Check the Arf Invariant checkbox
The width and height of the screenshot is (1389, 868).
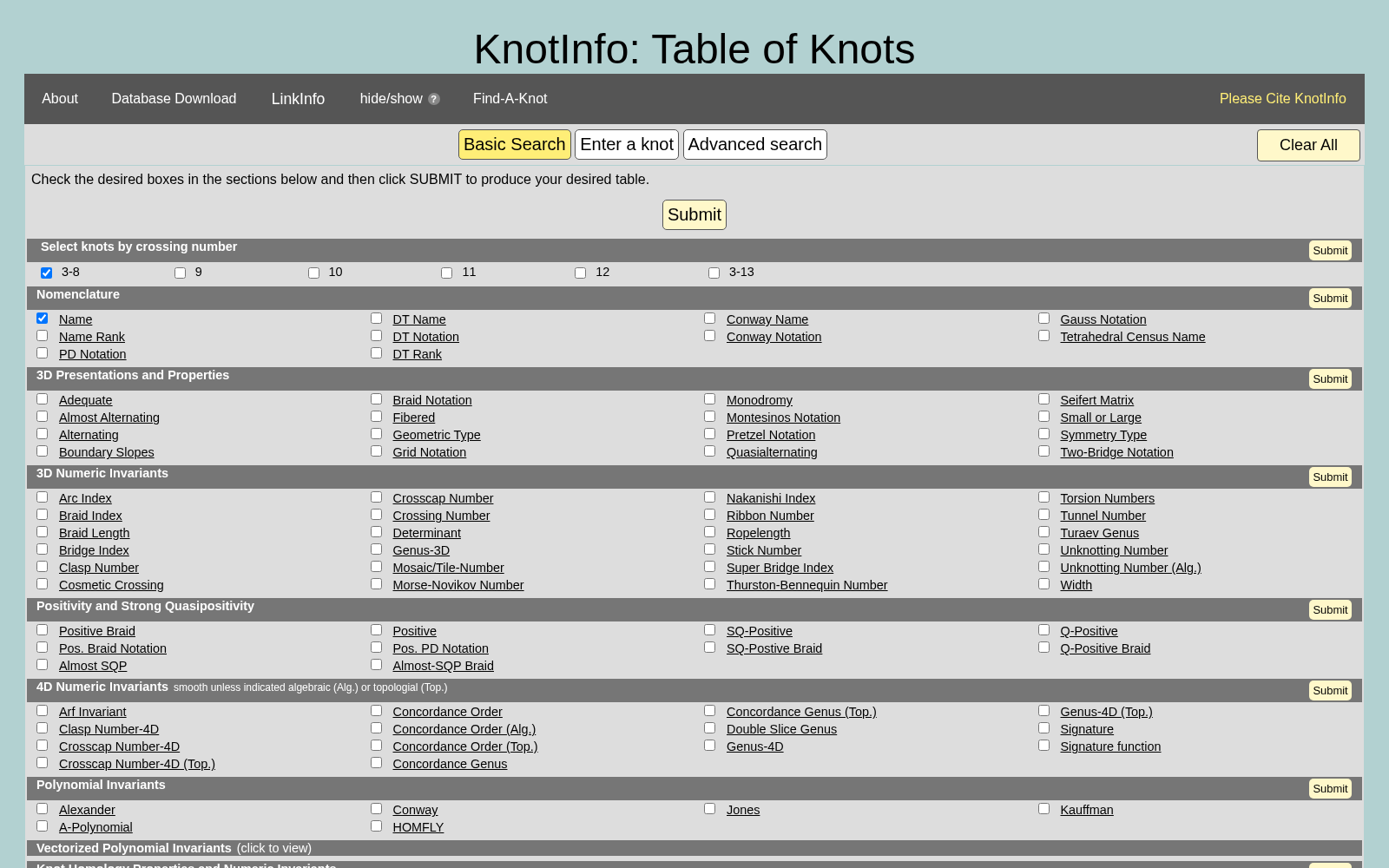(42, 711)
